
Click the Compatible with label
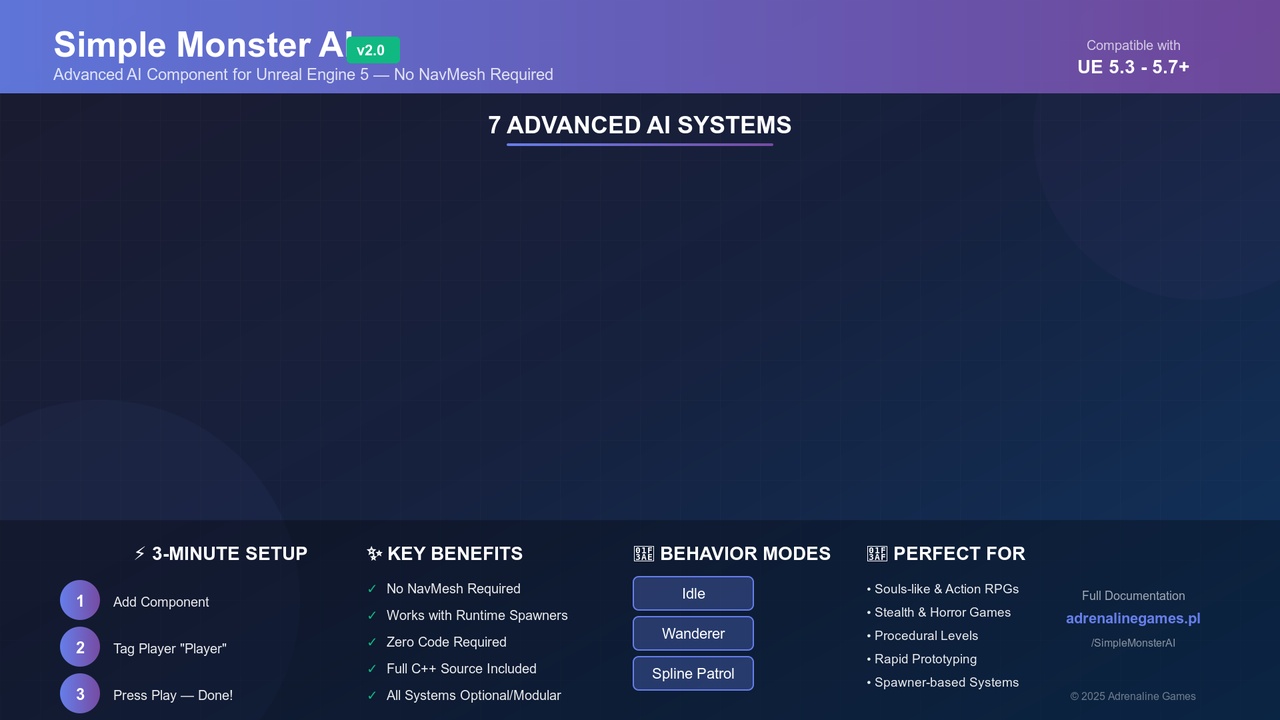tap(1133, 45)
